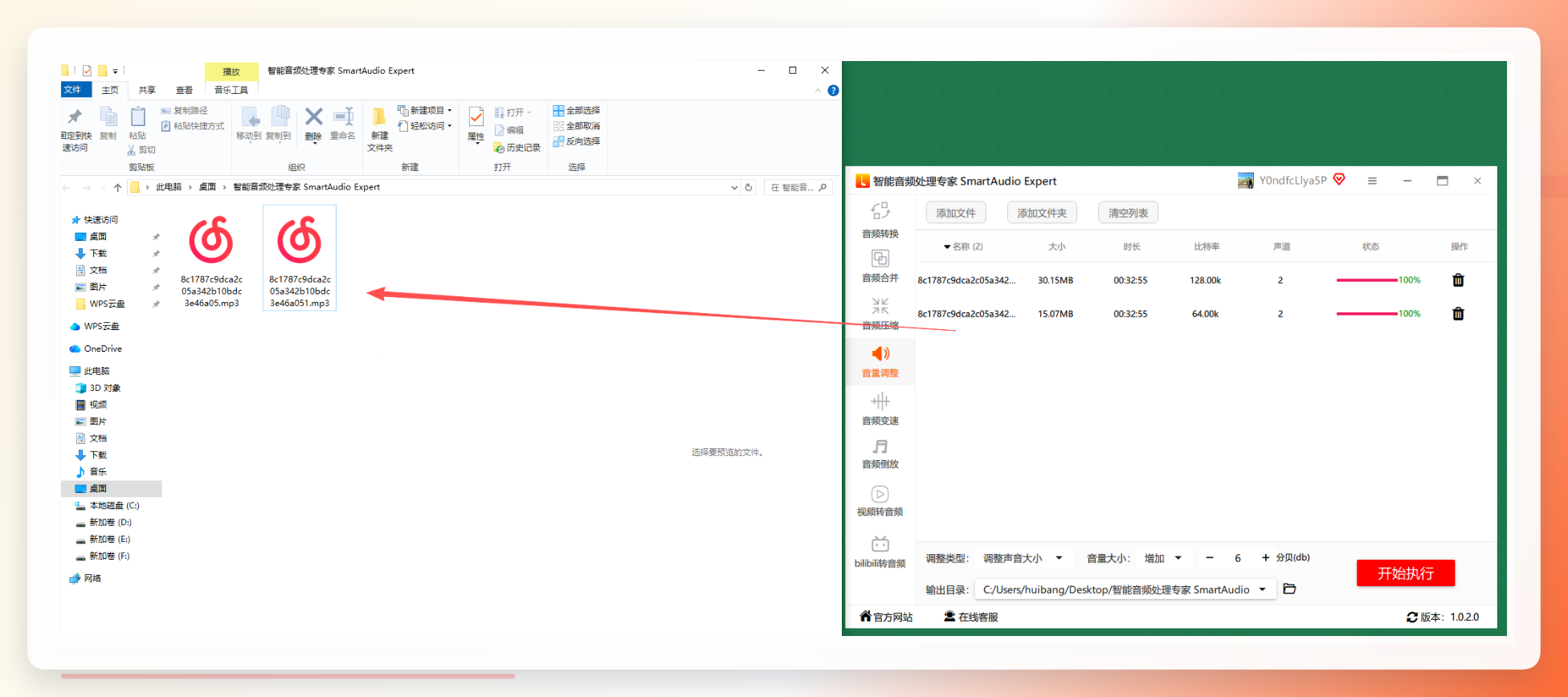Viewport: 1568px width, 697px height.
Task: Switch to the 主页 ribbon tab
Action: pyautogui.click(x=110, y=90)
